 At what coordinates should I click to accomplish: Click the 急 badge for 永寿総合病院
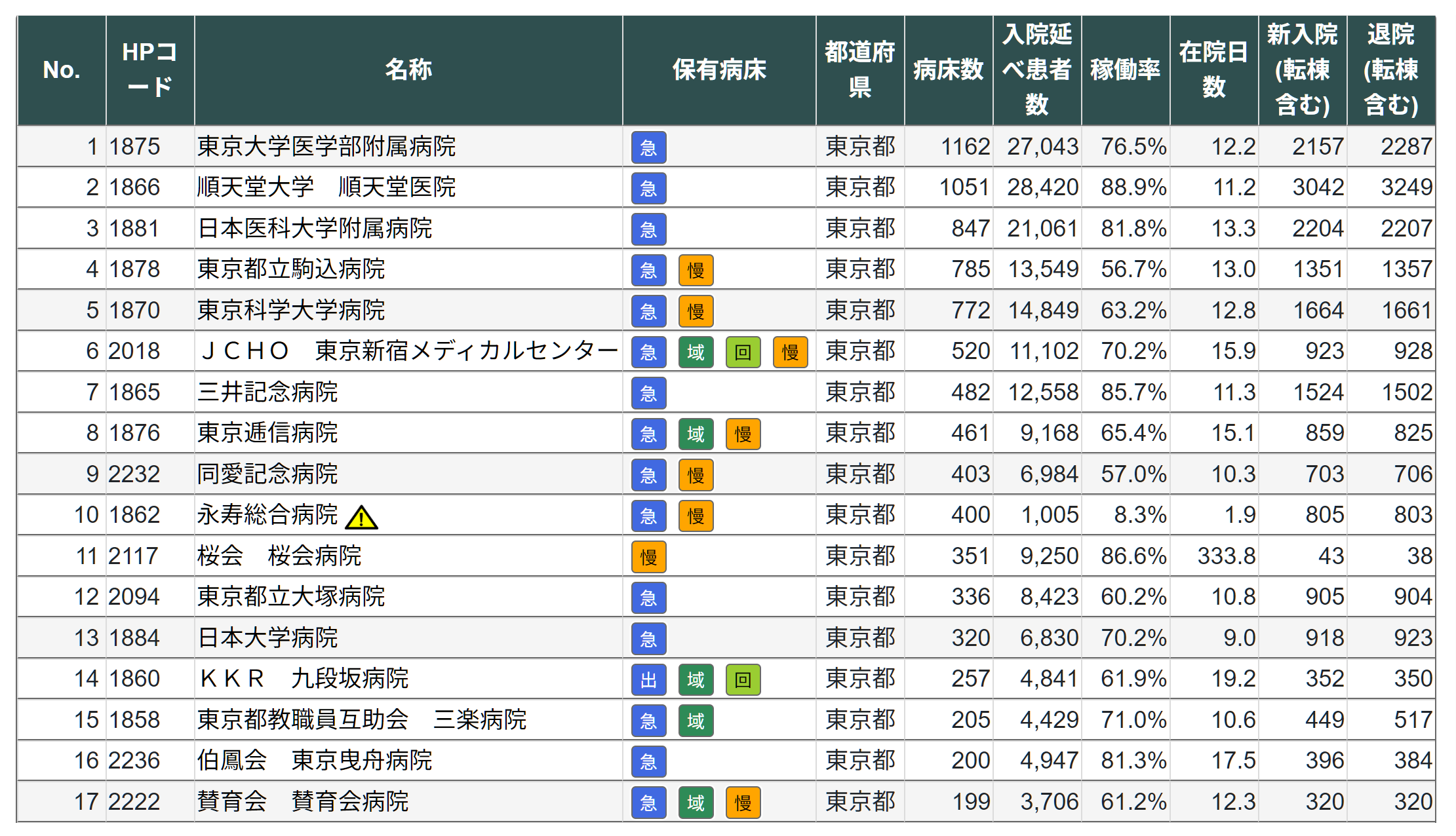pos(648,516)
